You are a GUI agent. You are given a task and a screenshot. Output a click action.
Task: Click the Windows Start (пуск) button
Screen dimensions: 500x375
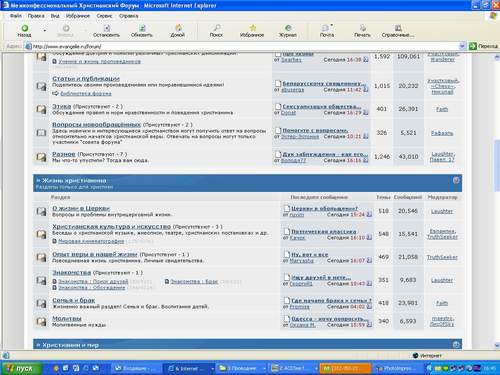tap(21, 368)
